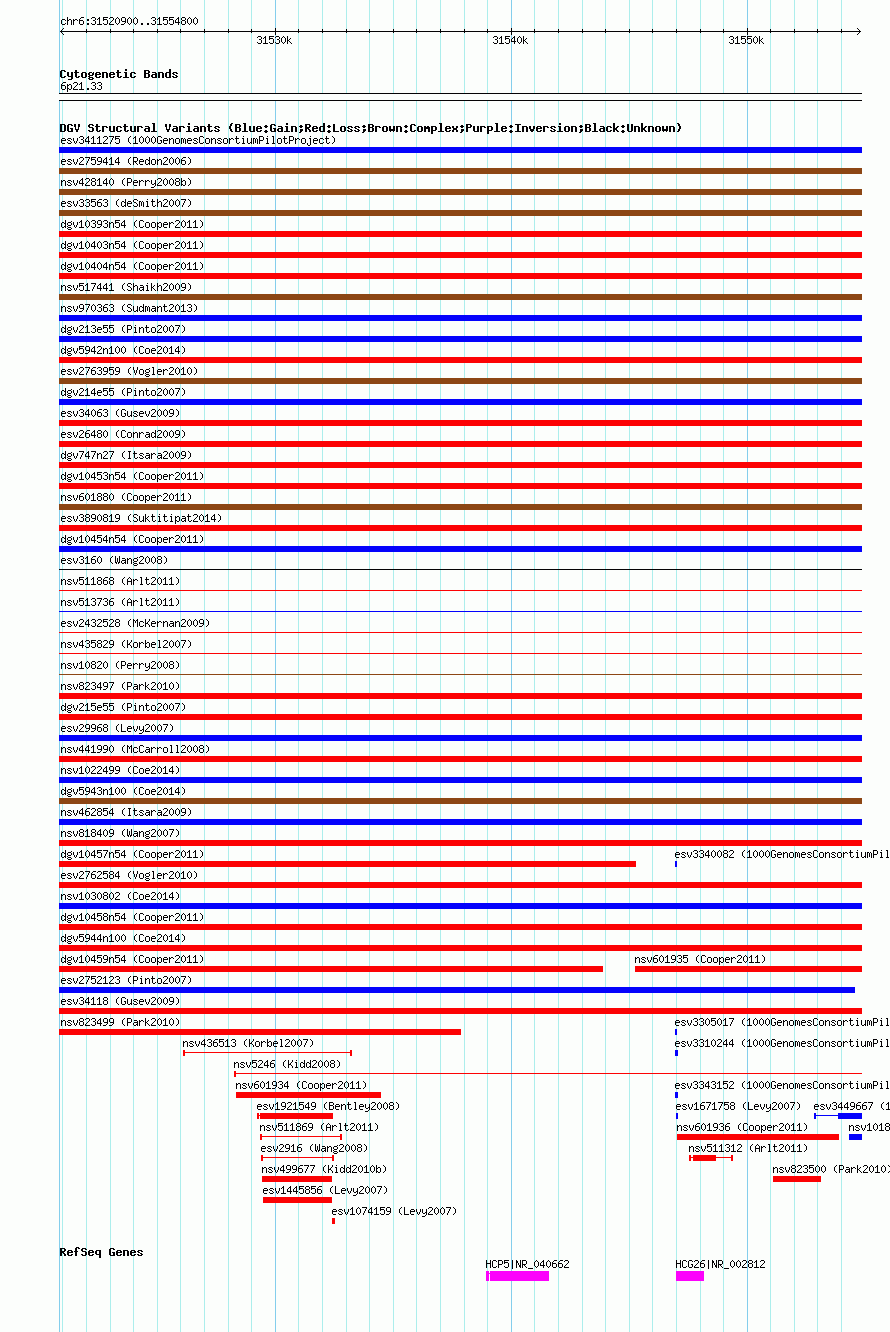Image resolution: width=890 pixels, height=1332 pixels.
Task: Select variant esv34063 (Gusev2009)
Action: [x=120, y=413]
